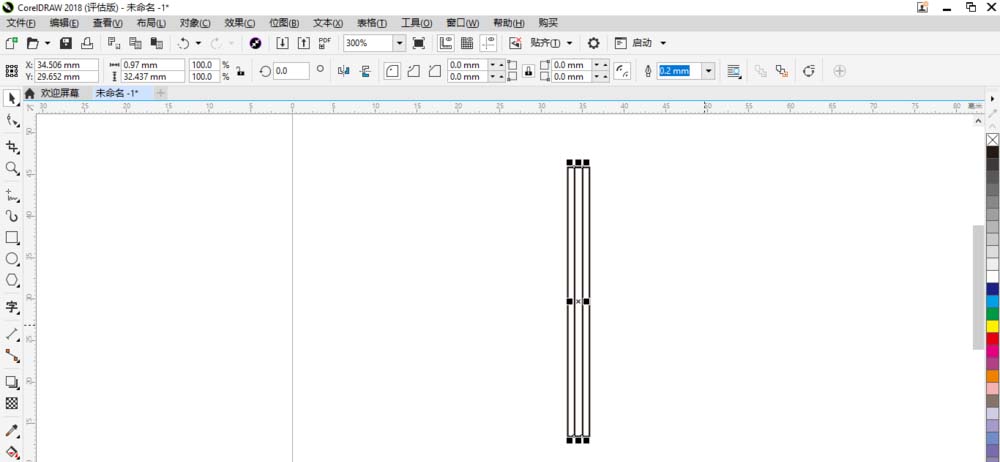This screenshot has height=462, width=1000.
Task: Toggle the lock ratio padlock
Action: (240, 71)
